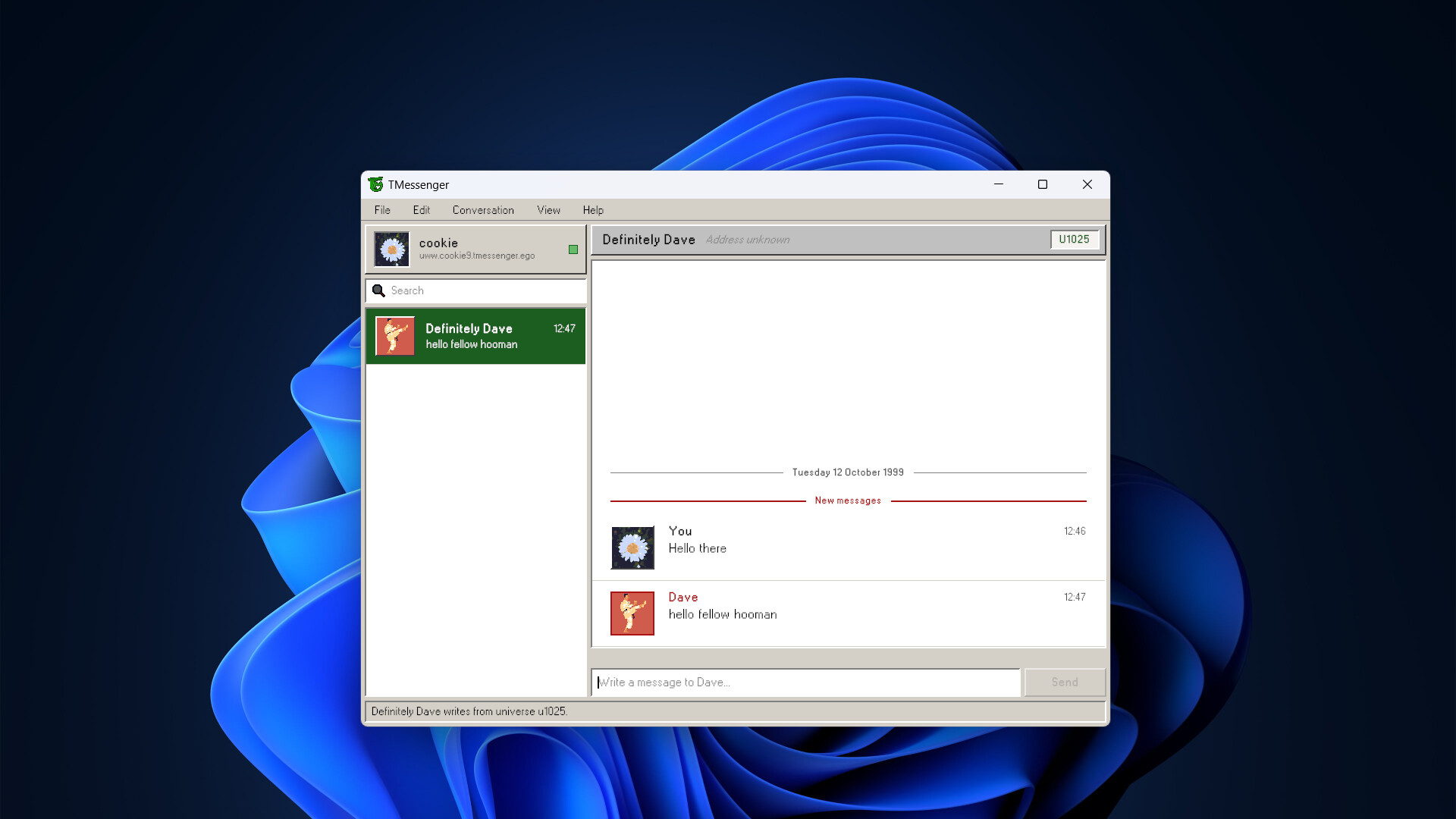Click Dave's avatar beside hello fellow hooman
The height and width of the screenshot is (819, 1456).
[x=632, y=613]
